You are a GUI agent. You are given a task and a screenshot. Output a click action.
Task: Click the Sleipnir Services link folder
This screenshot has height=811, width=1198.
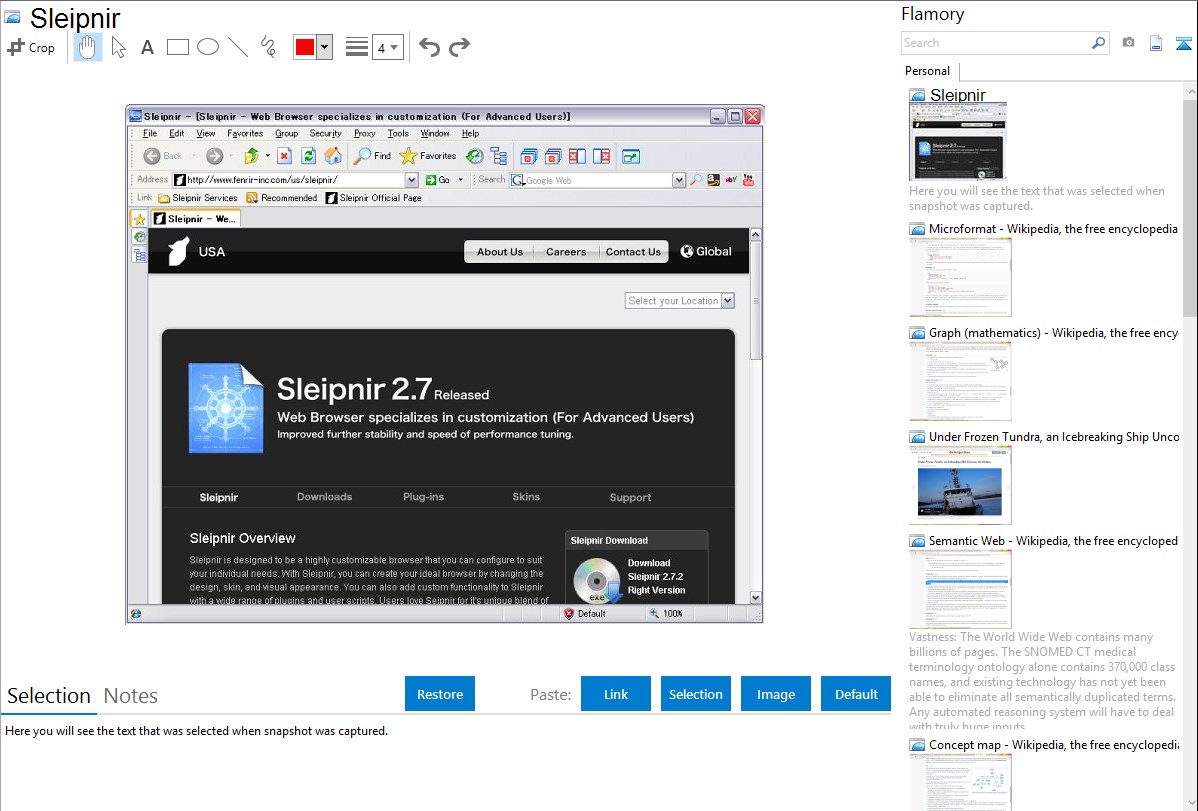(198, 198)
